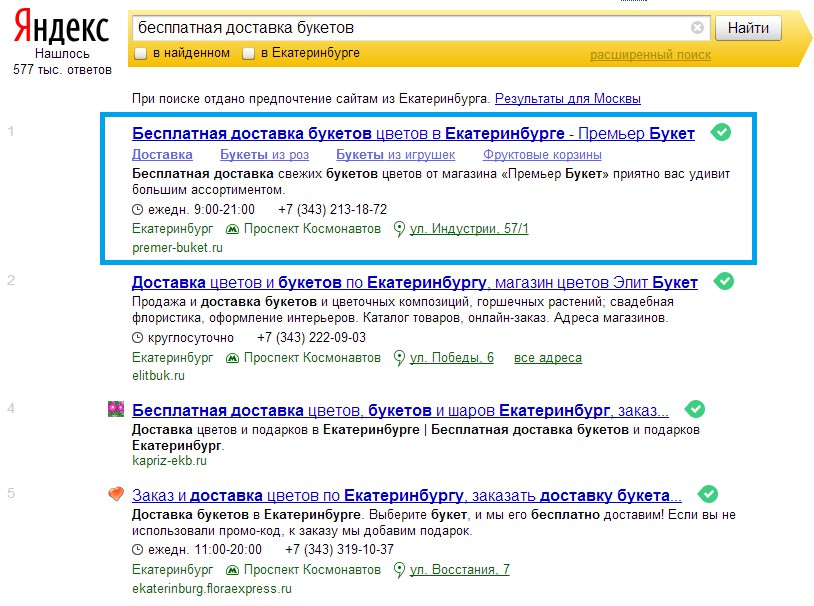Click the Яндекс logo
The width and height of the screenshot is (814, 606).
(61, 27)
